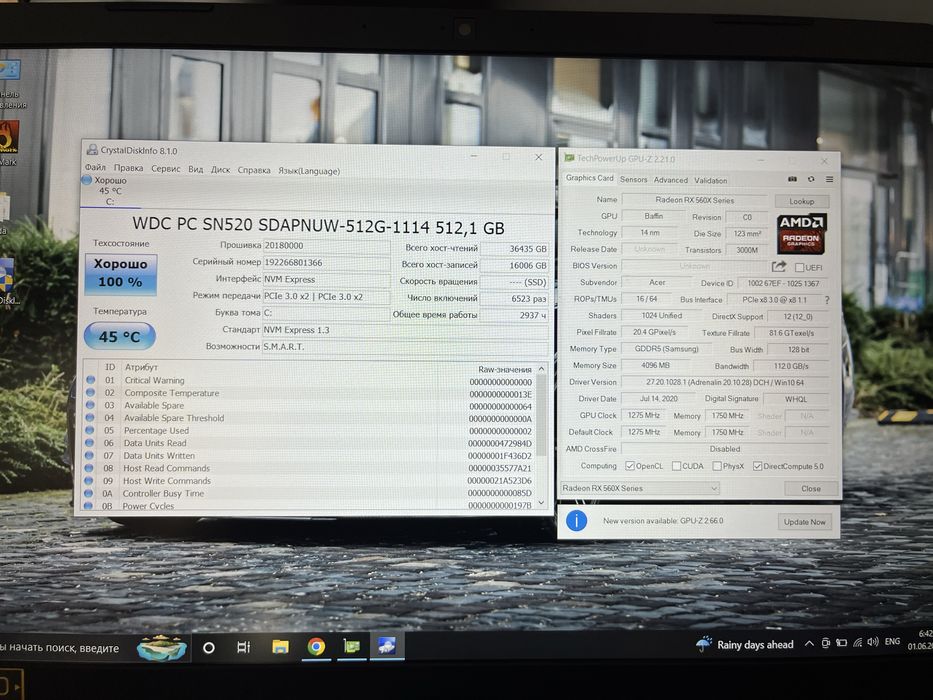Image resolution: width=933 pixels, height=700 pixels.
Task: Click the GPU-Z refresh icon
Action: (x=810, y=179)
